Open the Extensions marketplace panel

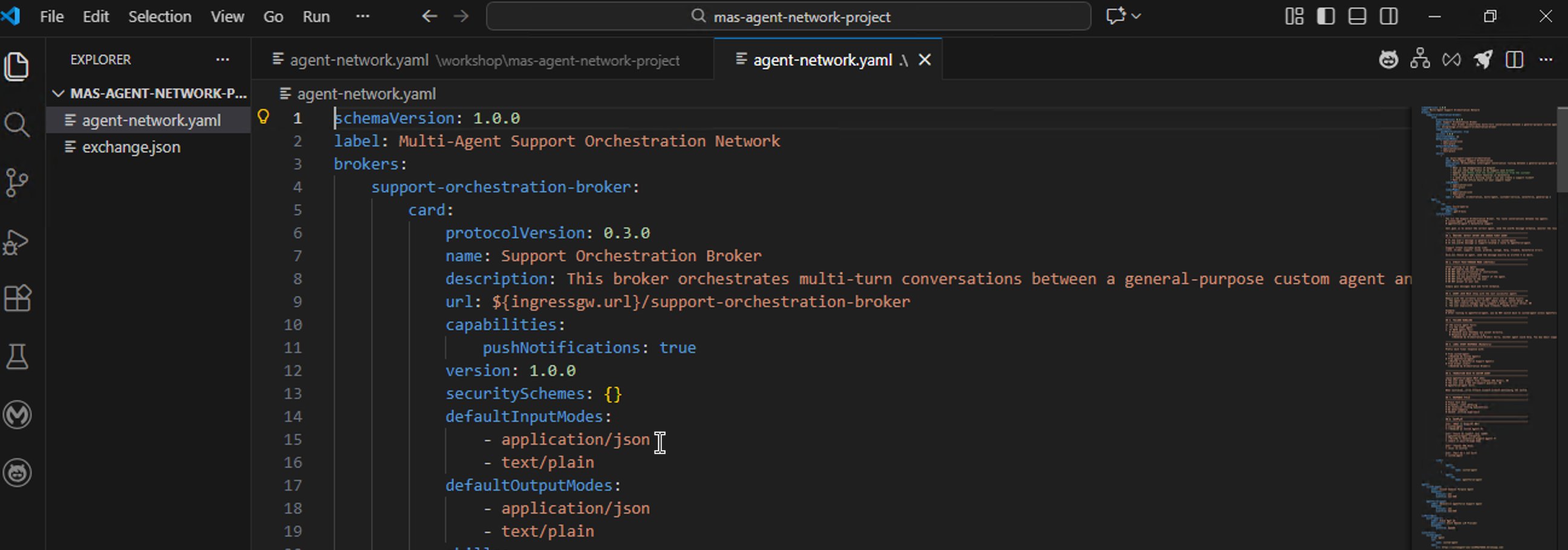[17, 298]
